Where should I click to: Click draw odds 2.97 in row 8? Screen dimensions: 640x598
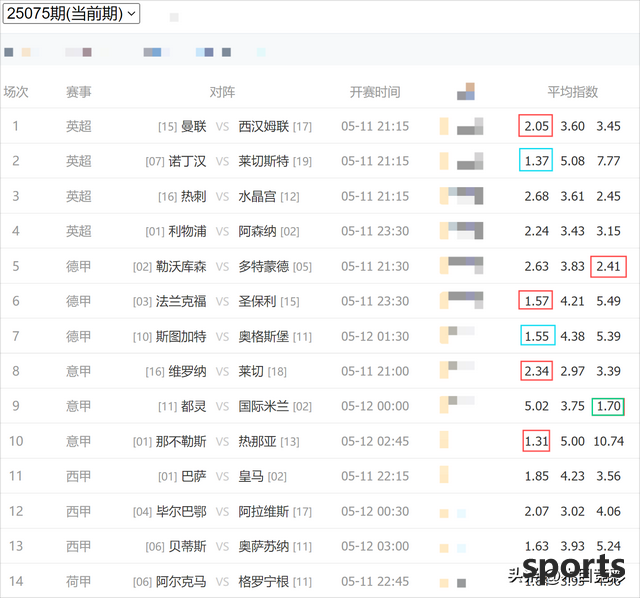tap(572, 371)
